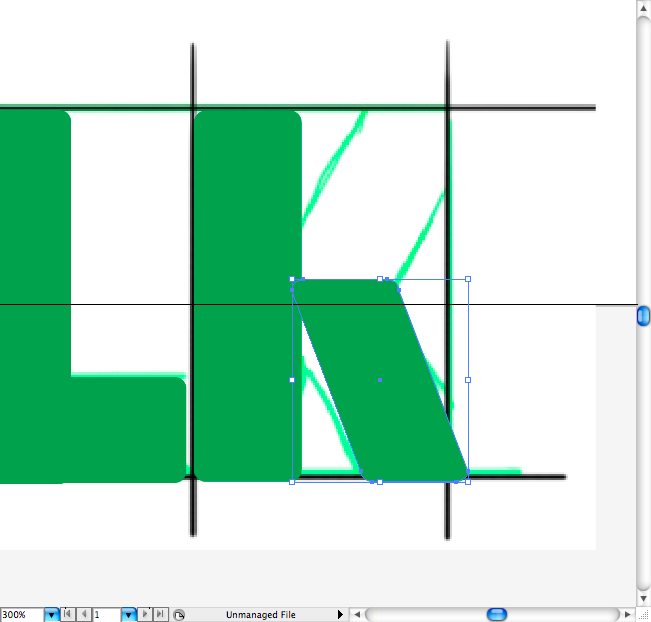The width and height of the screenshot is (651, 622).
Task: Click the green K vertical stem shape
Action: (x=248, y=296)
